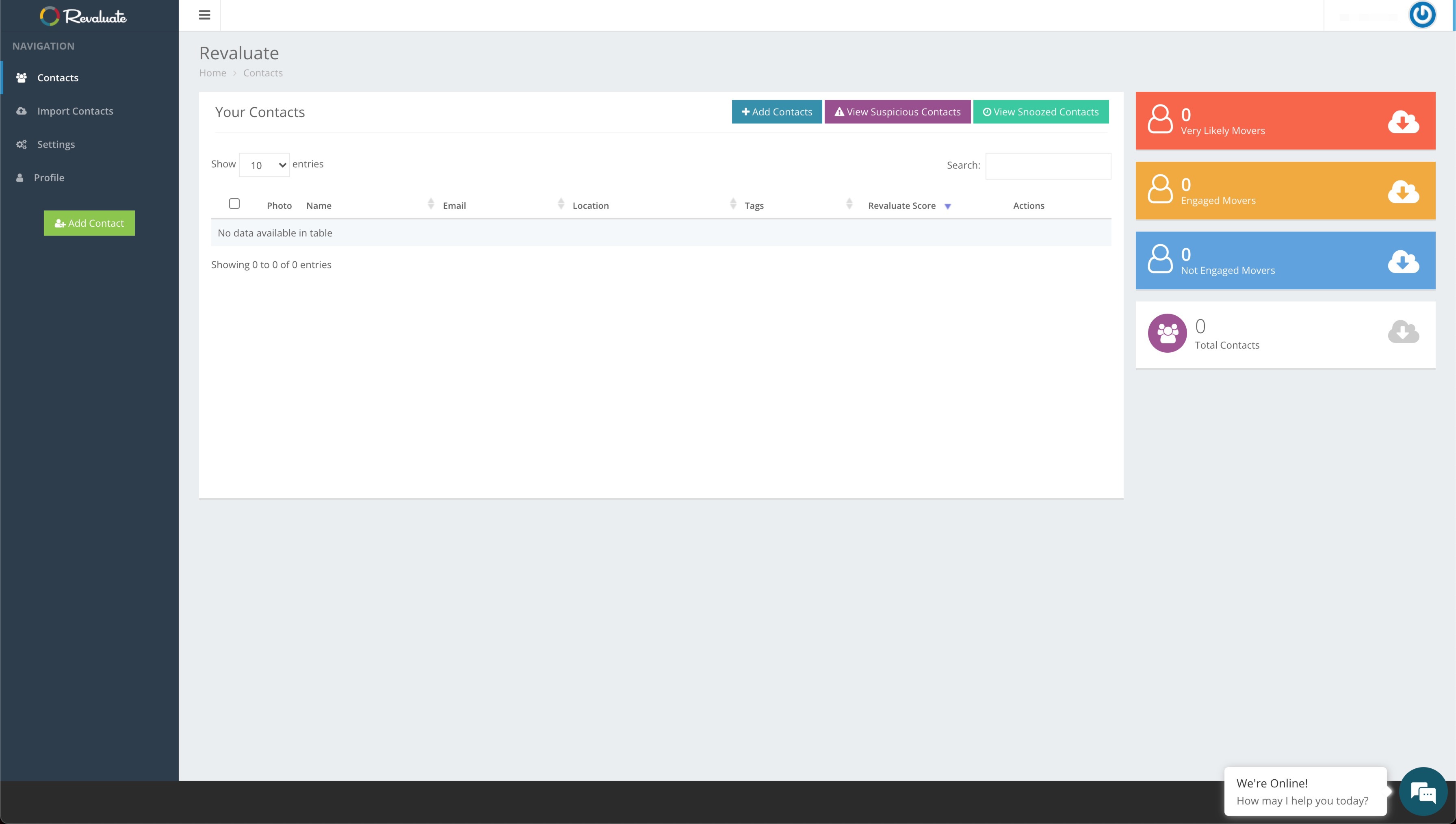Click "Very Likely Movers" label
Image resolution: width=1456 pixels, height=824 pixels.
[1223, 131]
